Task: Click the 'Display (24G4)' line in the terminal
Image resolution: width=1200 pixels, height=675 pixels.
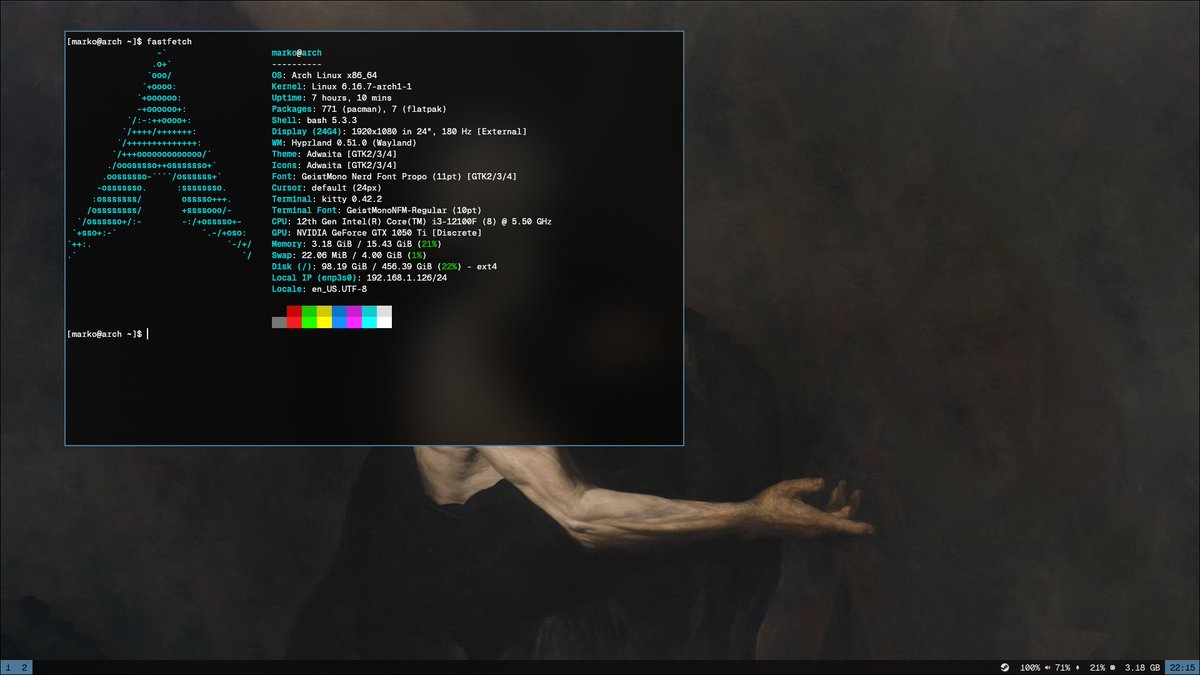Action: [x=399, y=132]
